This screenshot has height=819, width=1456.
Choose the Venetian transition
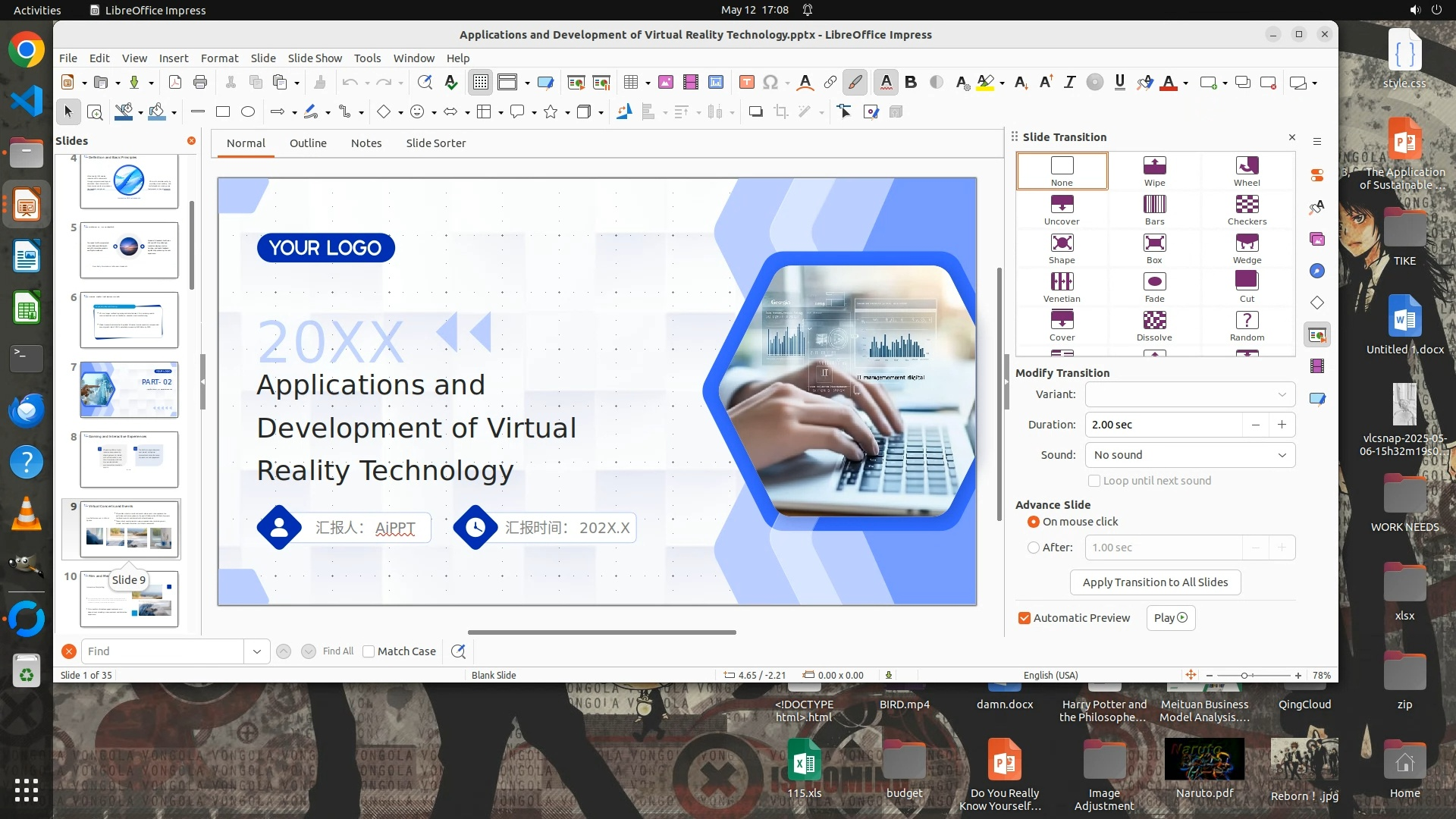click(1062, 287)
